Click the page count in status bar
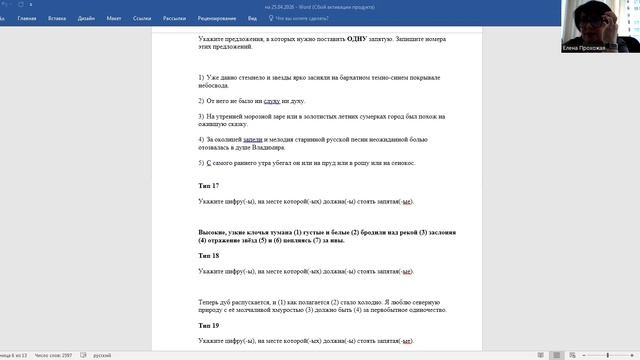640x360 pixels. tap(13, 356)
